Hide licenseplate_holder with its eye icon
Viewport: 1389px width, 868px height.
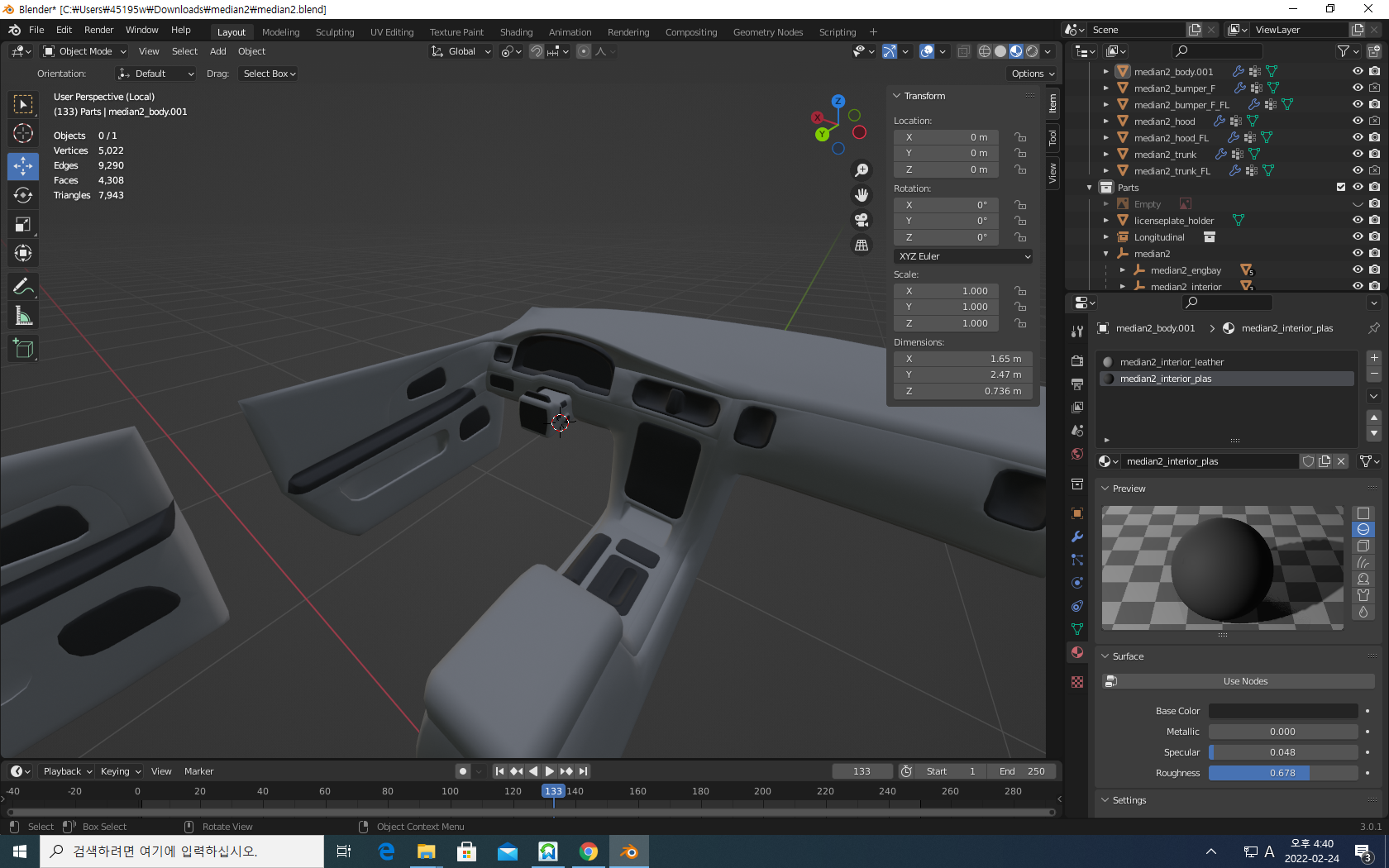pos(1358,220)
